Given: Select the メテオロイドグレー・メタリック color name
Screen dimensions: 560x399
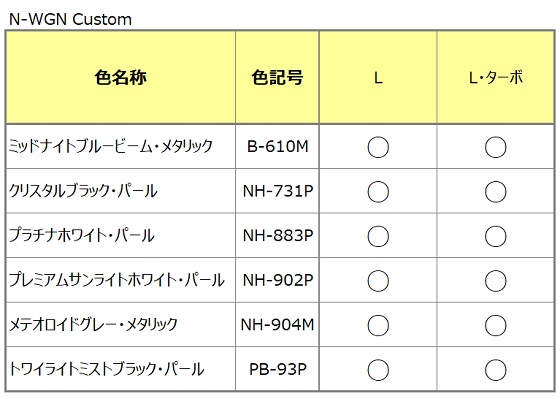Looking at the screenshot, I should pyautogui.click(x=93, y=324).
